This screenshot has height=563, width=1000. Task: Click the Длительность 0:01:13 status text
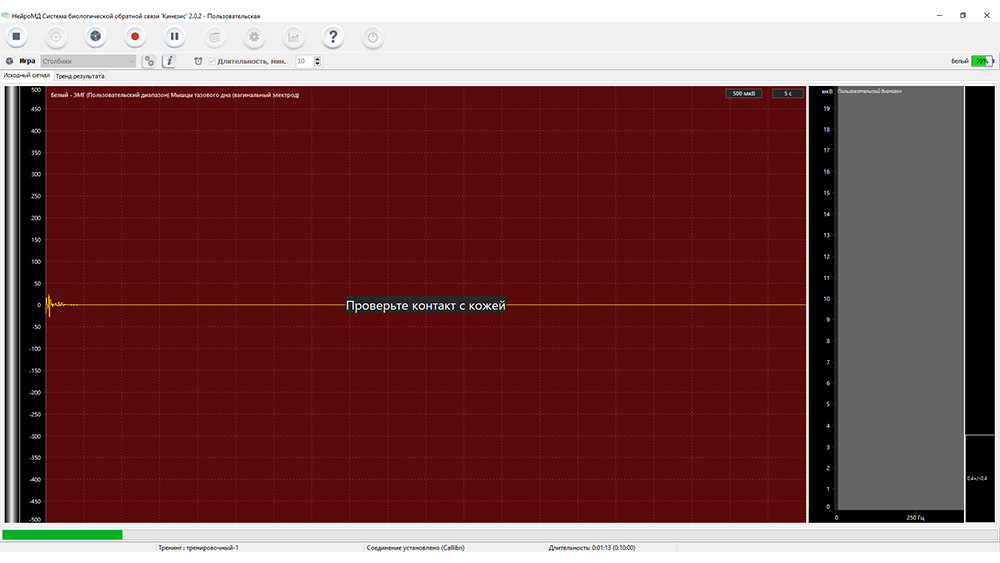592,548
